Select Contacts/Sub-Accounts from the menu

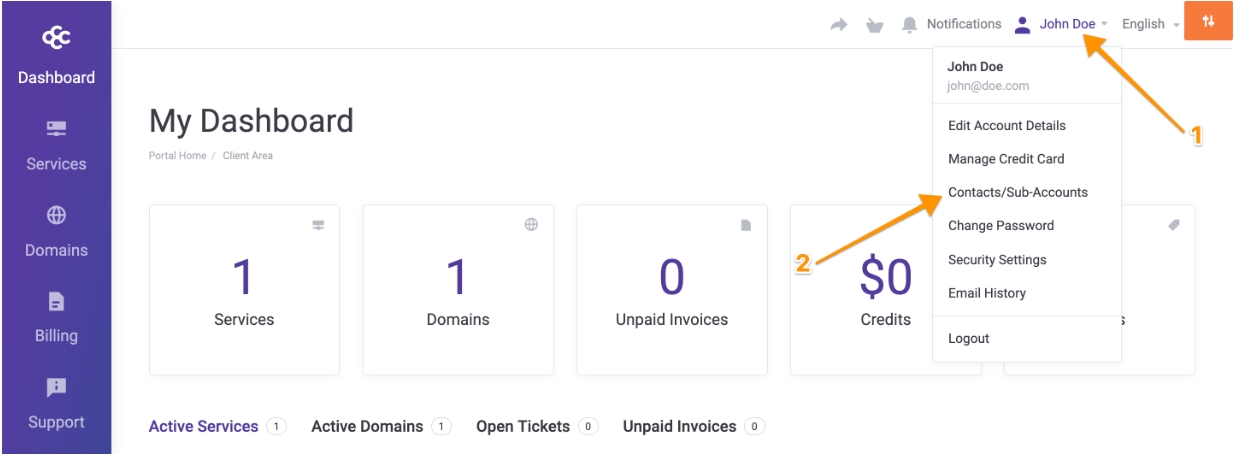point(1017,192)
